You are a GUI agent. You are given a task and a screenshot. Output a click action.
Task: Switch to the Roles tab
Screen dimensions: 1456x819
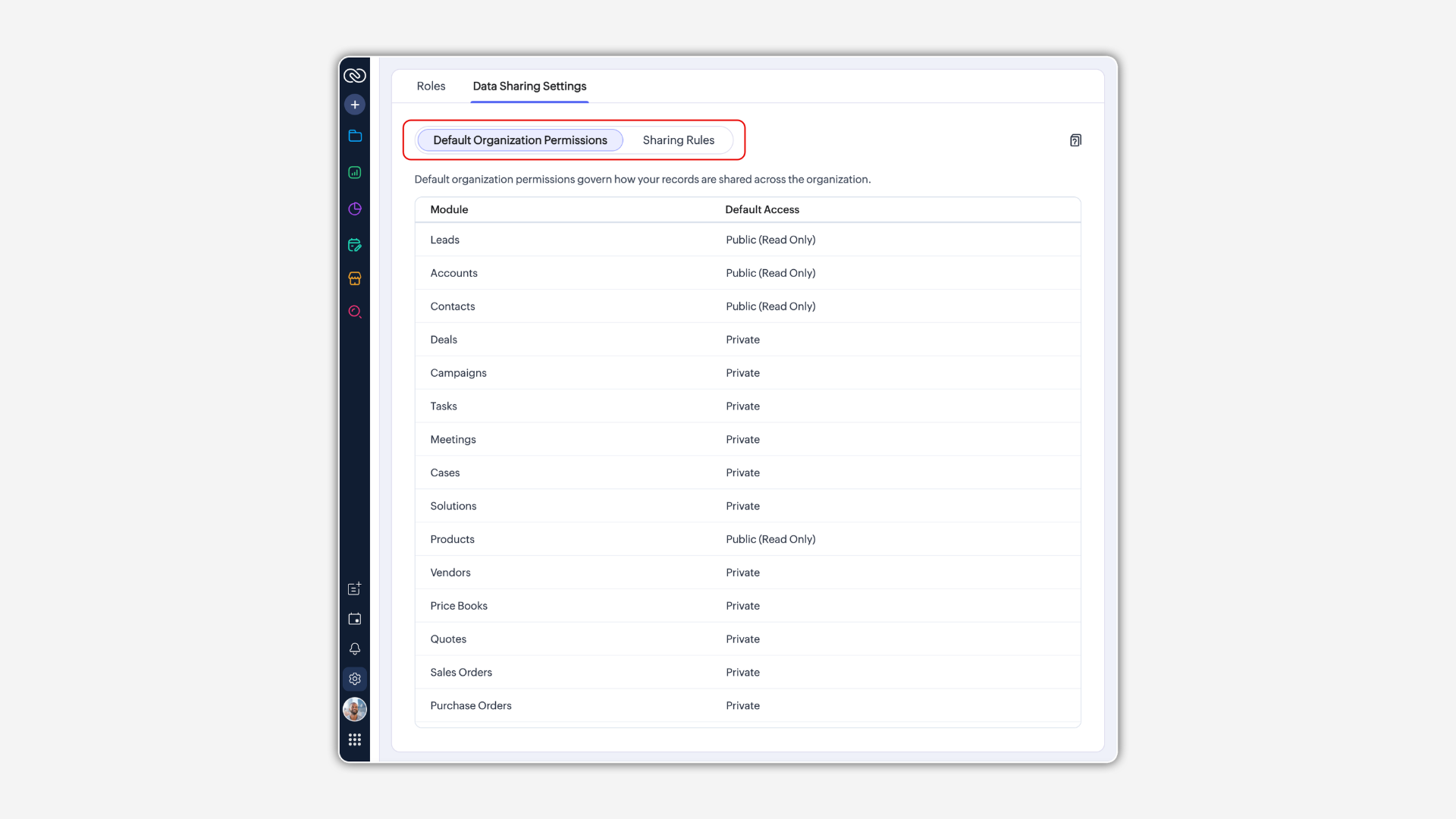point(431,86)
